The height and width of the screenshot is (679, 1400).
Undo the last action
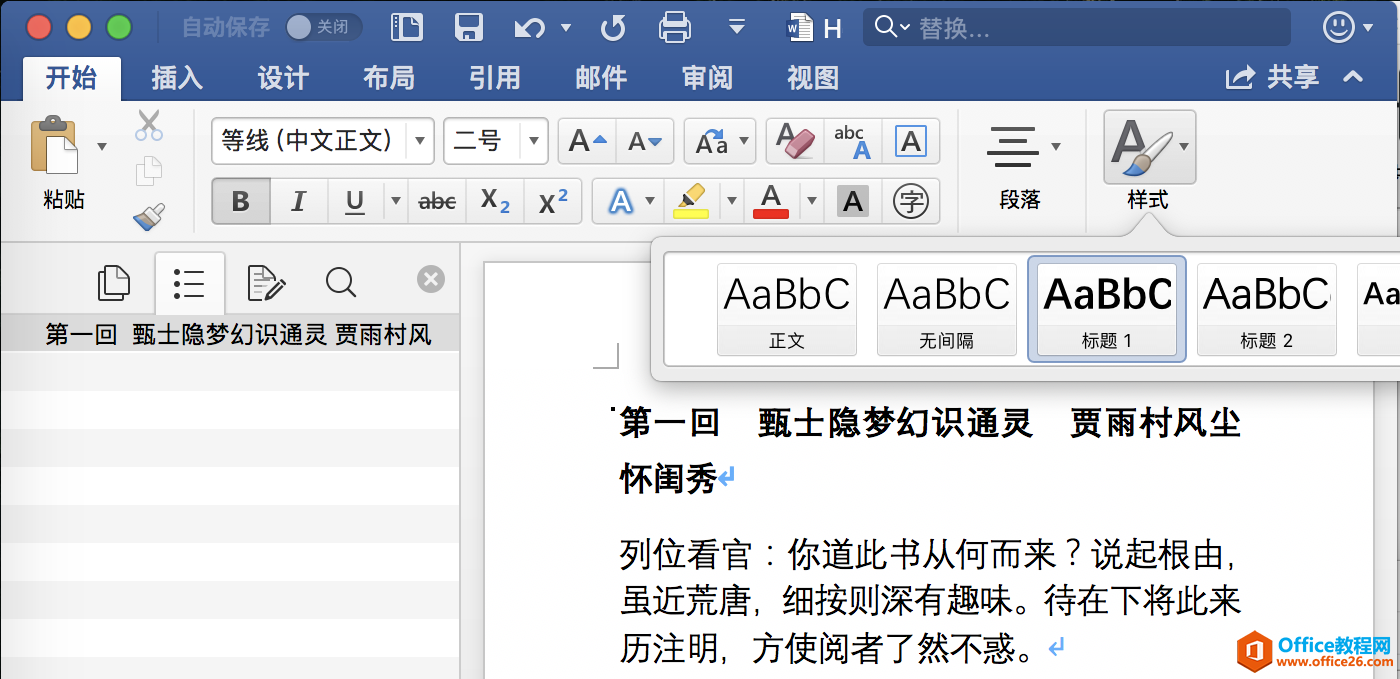(x=530, y=28)
